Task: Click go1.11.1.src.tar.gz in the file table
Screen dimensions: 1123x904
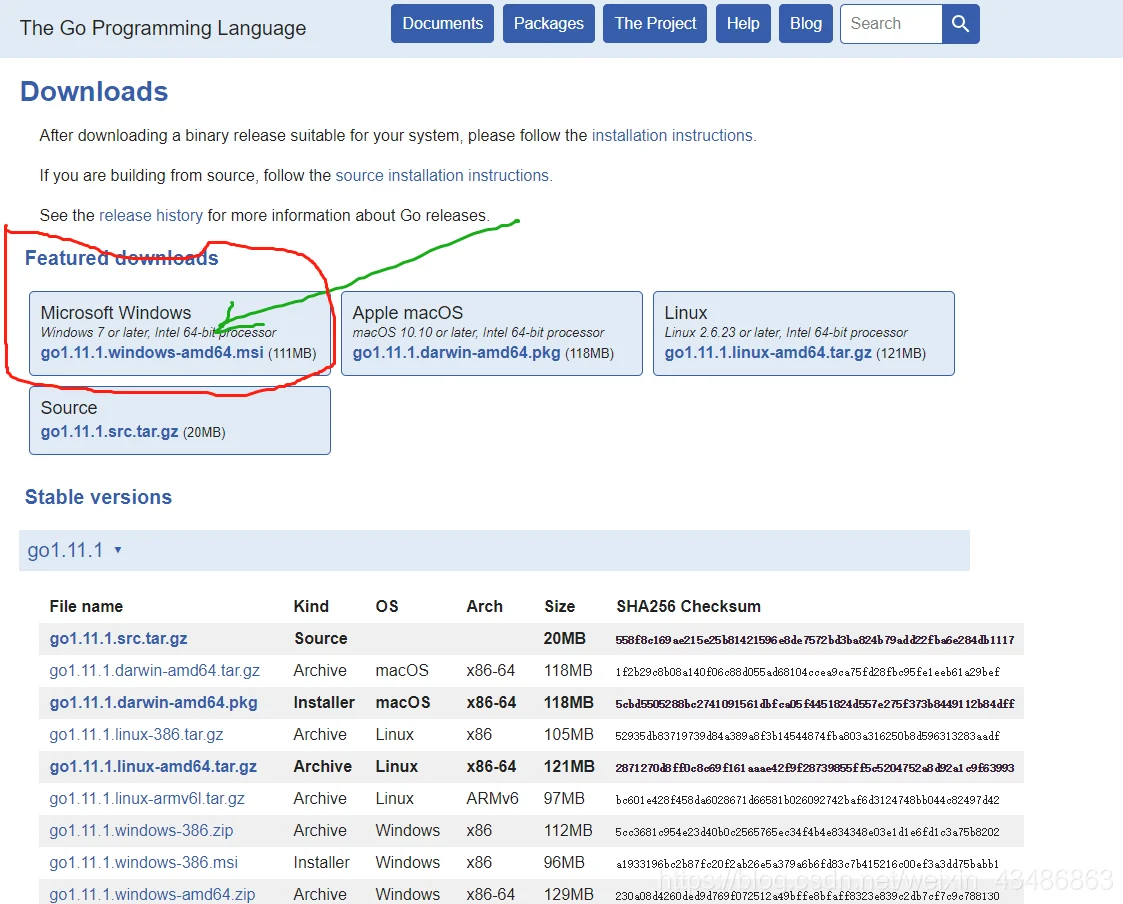Action: click(x=118, y=638)
